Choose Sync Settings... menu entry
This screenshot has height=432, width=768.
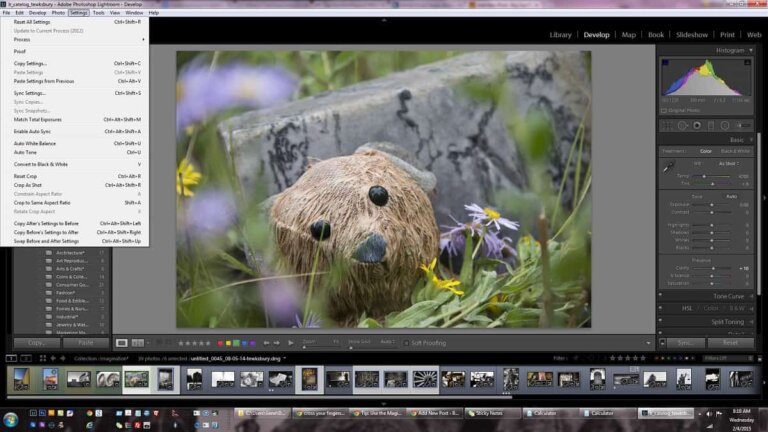pyautogui.click(x=75, y=93)
